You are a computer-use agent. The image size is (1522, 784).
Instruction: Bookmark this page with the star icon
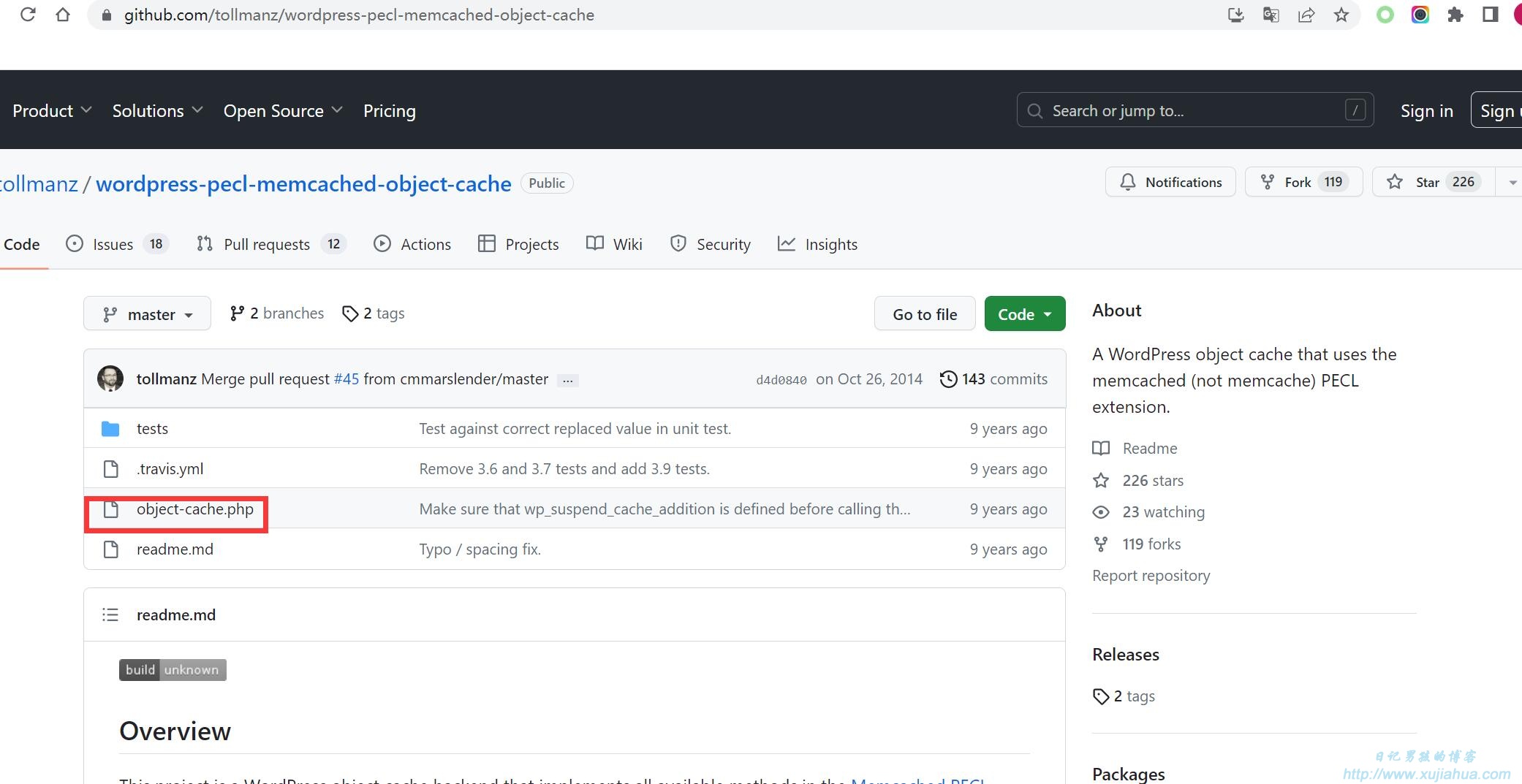1341,15
